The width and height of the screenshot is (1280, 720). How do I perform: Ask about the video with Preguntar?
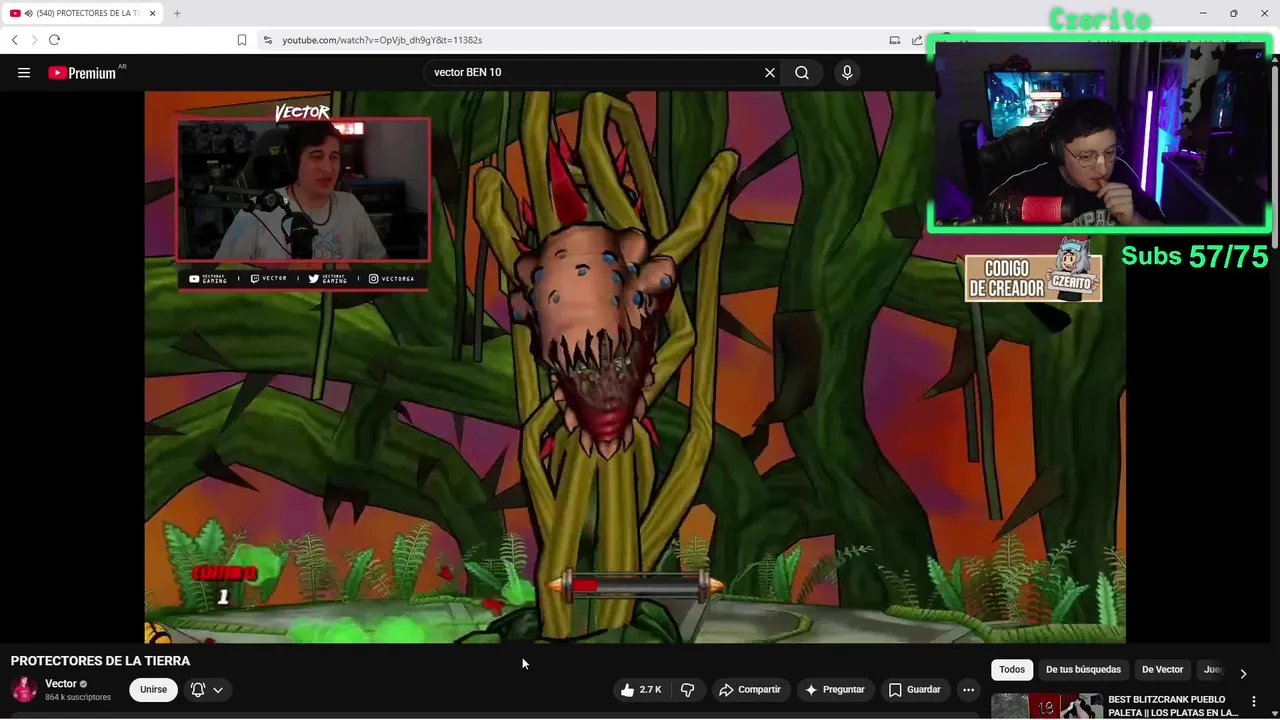(835, 689)
